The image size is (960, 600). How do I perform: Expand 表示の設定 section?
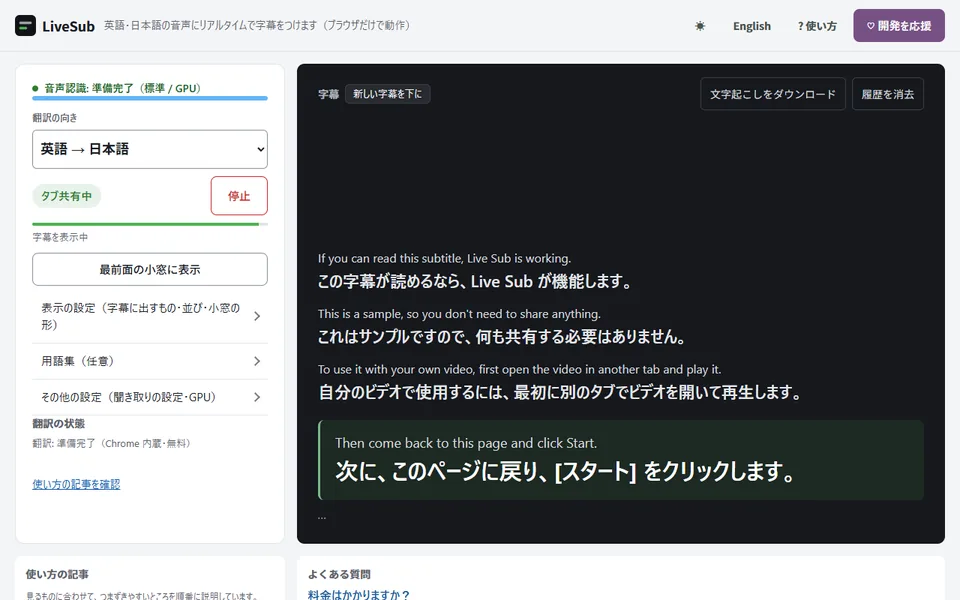tap(150, 316)
